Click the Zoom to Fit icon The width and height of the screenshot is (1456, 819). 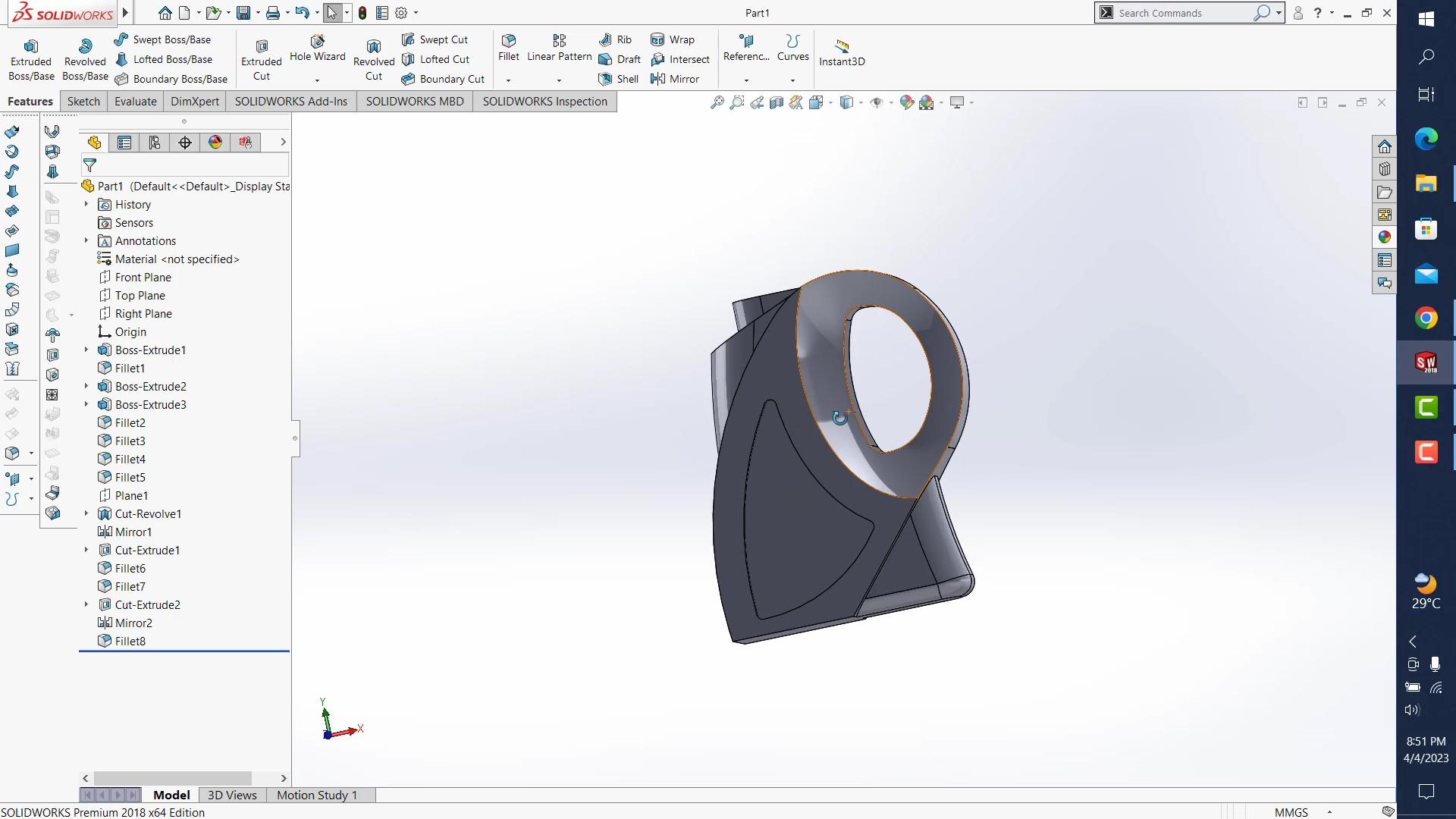click(x=717, y=102)
